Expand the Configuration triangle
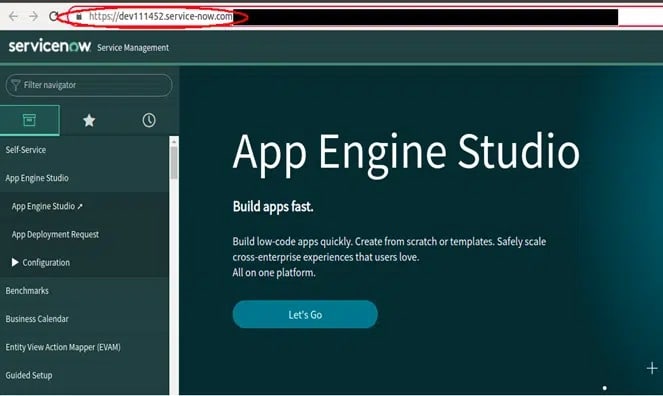Image resolution: width=663 pixels, height=396 pixels. [x=15, y=262]
